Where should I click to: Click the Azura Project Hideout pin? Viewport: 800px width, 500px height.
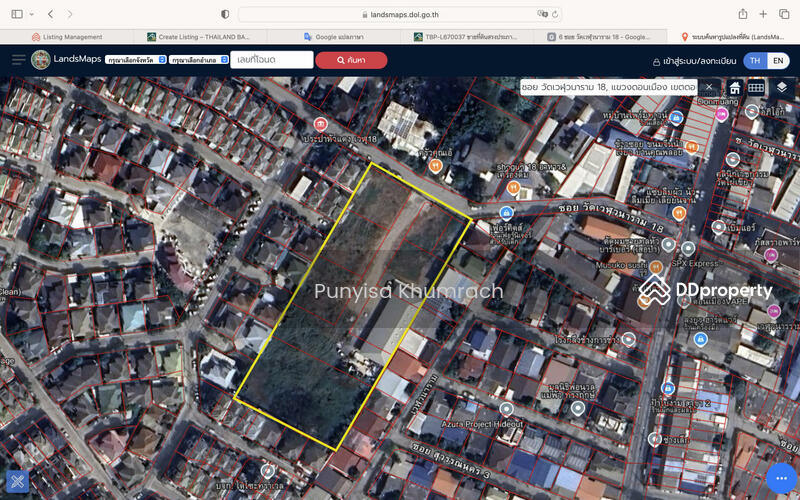pyautogui.click(x=506, y=409)
